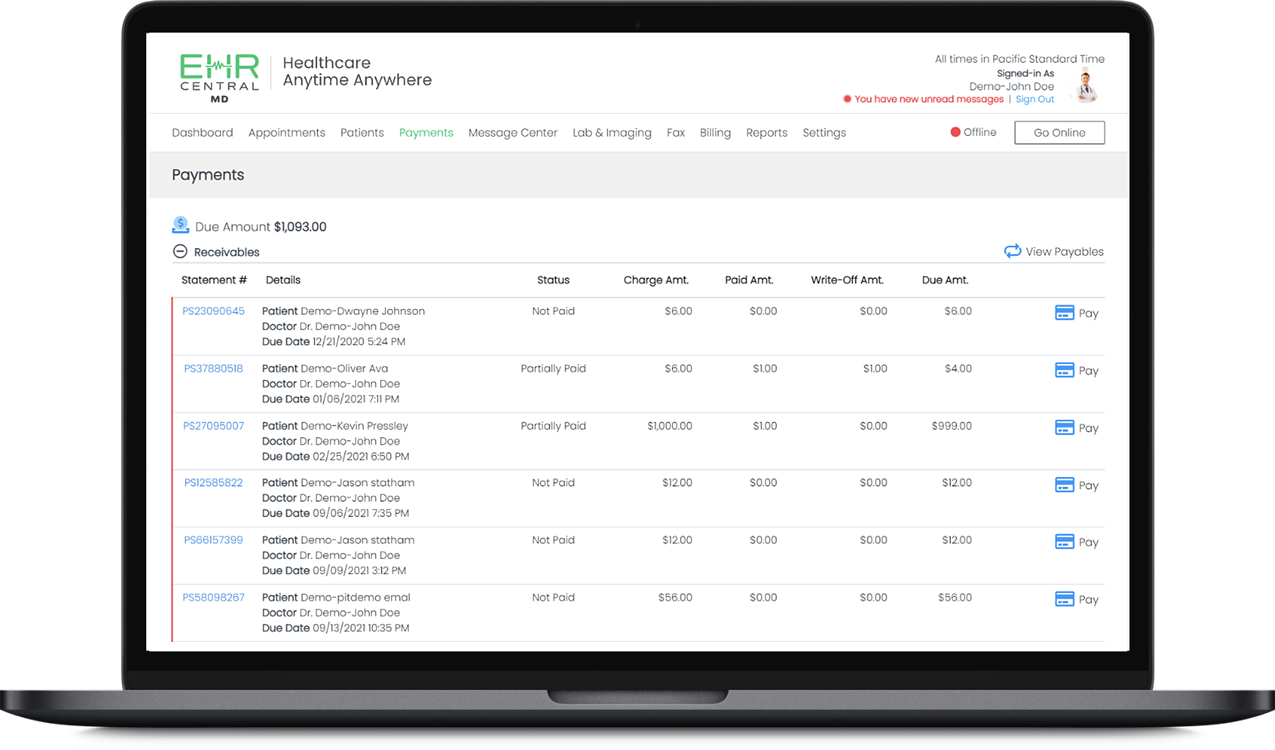Navigate to the Settings tab
This screenshot has width=1275, height=750.
(x=824, y=132)
